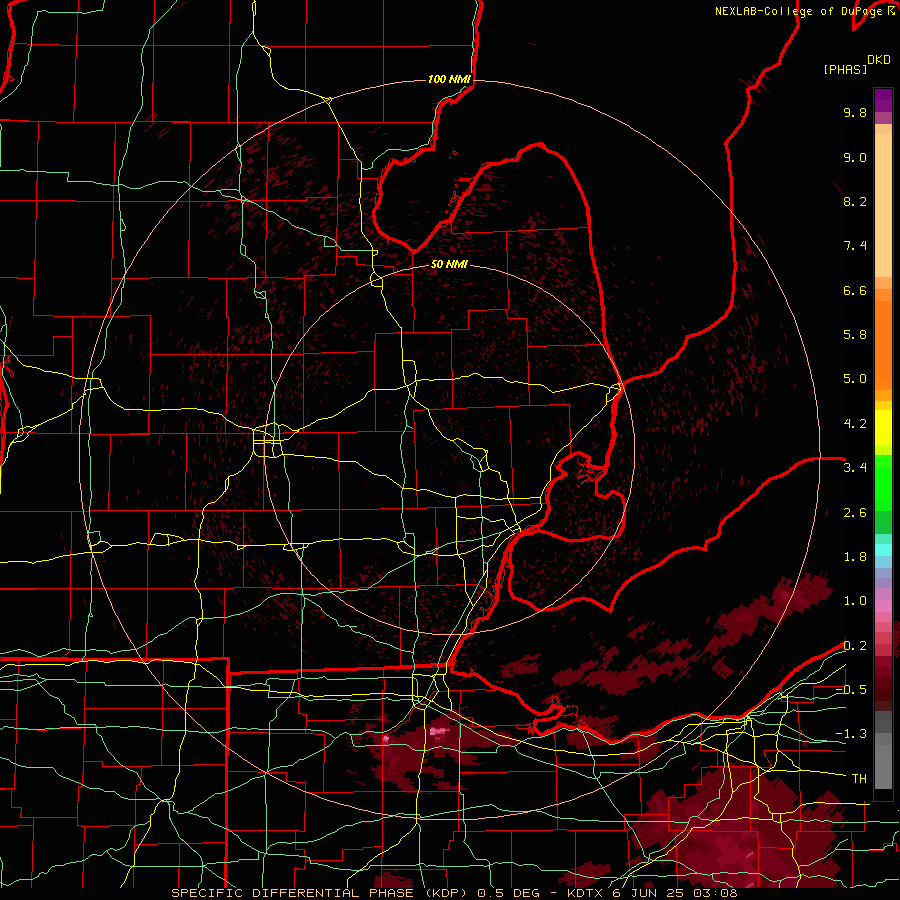Click the 50 NMI range ring label
This screenshot has width=900, height=900.
(449, 265)
